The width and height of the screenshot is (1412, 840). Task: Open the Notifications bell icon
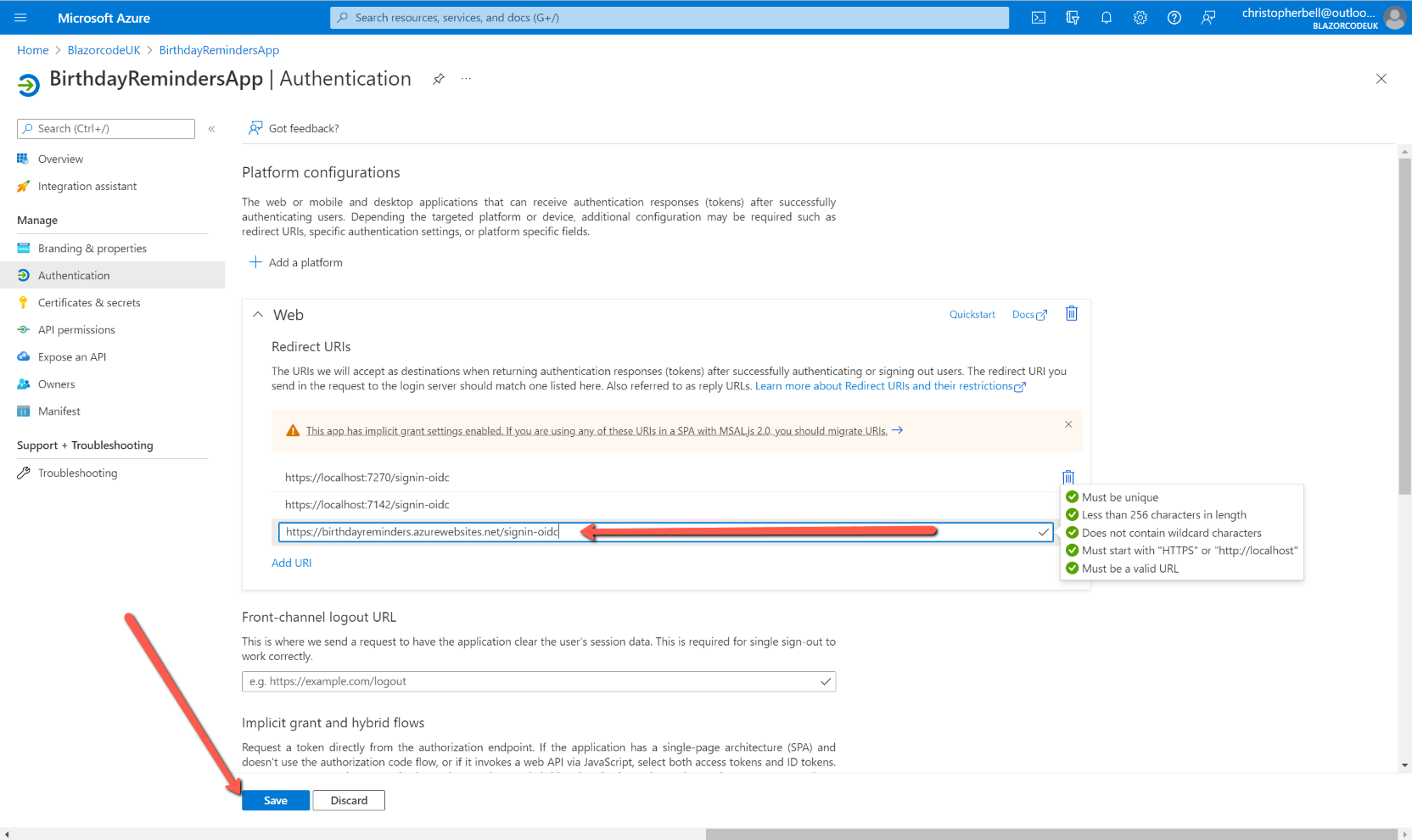tap(1106, 17)
